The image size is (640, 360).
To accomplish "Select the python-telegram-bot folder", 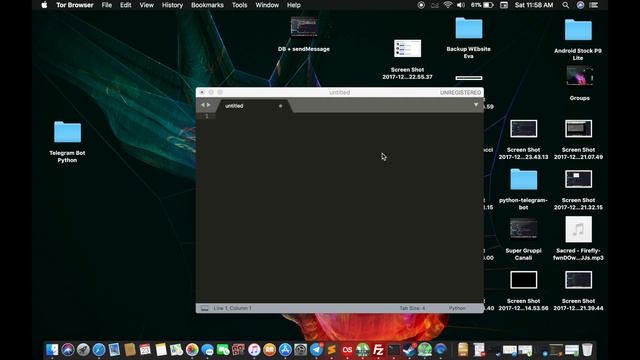I will coord(524,189).
